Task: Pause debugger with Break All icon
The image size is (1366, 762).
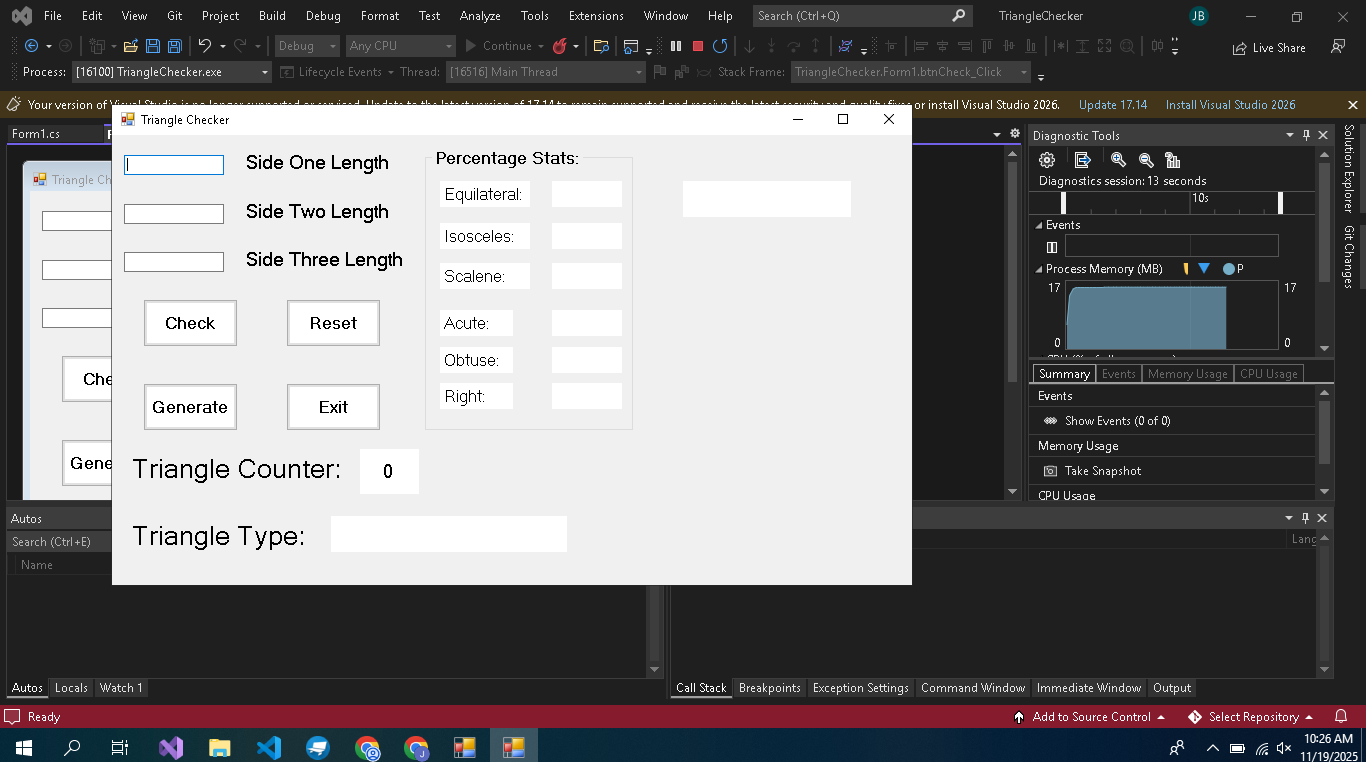Action: pyautogui.click(x=676, y=46)
